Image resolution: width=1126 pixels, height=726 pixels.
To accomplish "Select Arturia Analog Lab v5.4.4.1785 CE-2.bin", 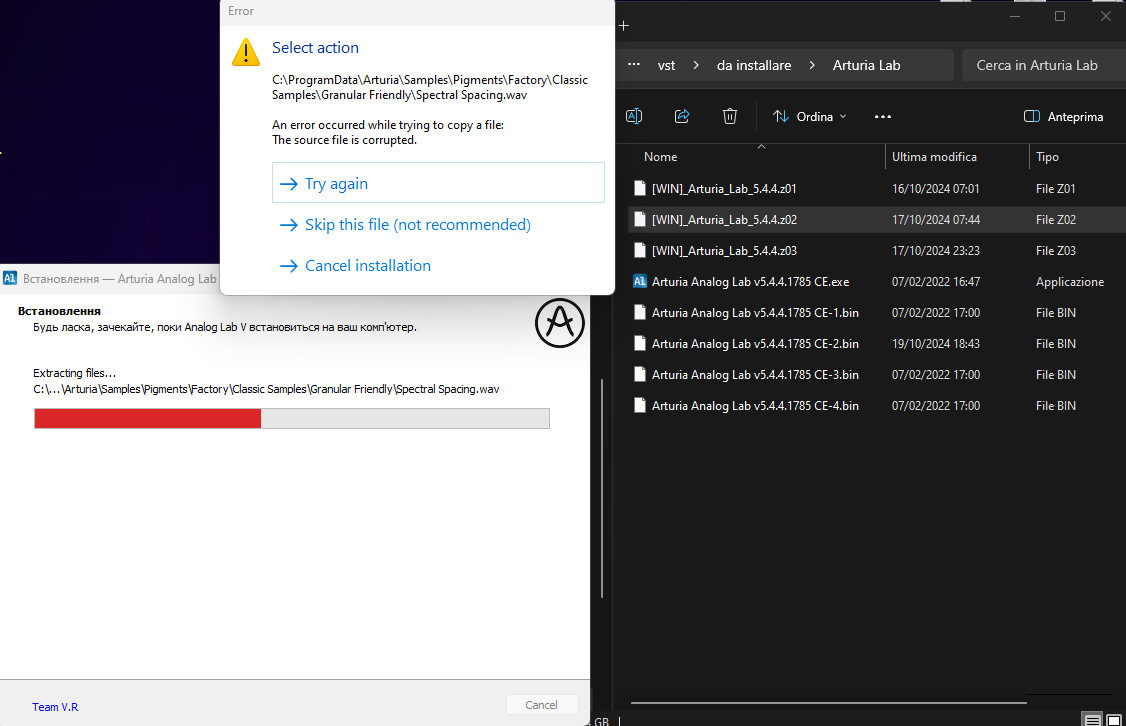I will (x=755, y=343).
